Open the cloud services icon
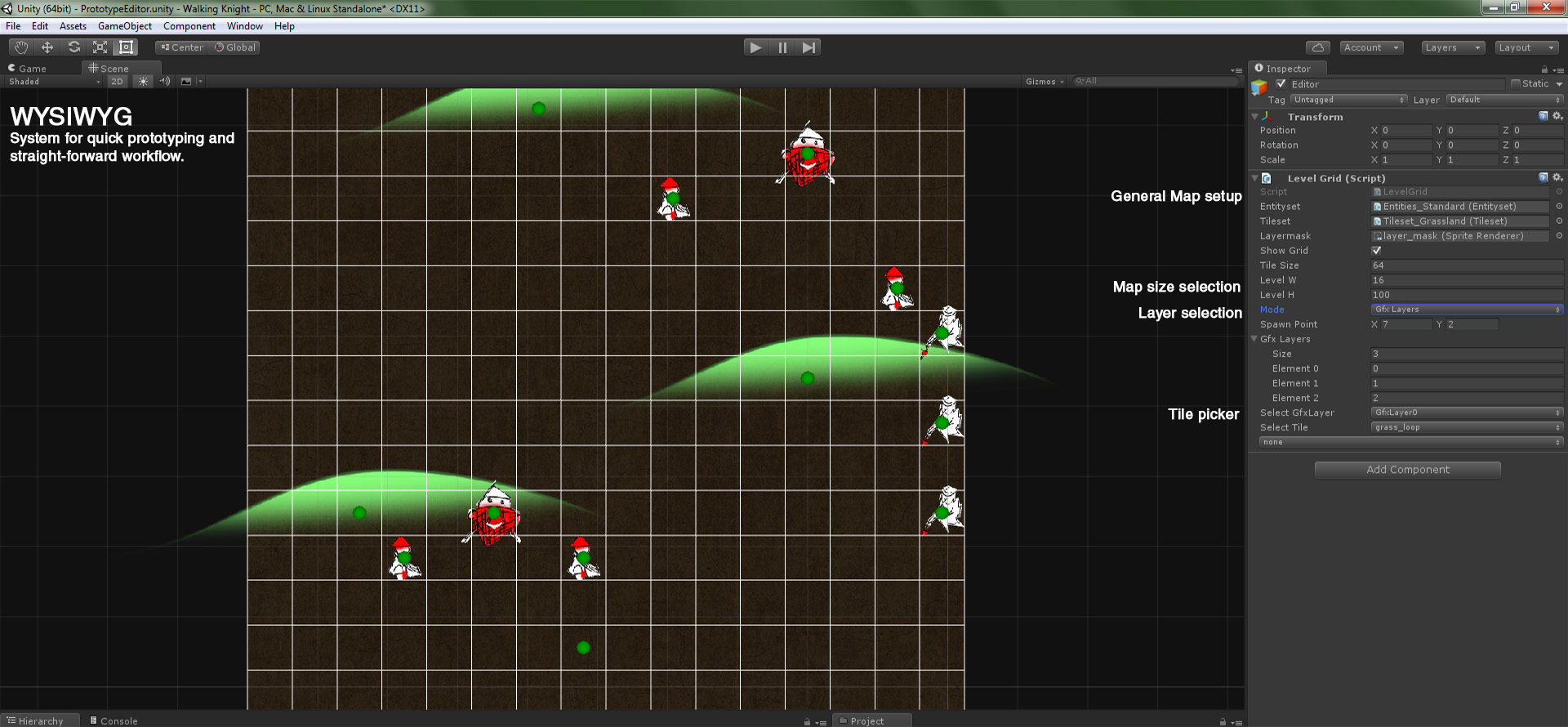Viewport: 1568px width, 727px height. (x=1317, y=47)
